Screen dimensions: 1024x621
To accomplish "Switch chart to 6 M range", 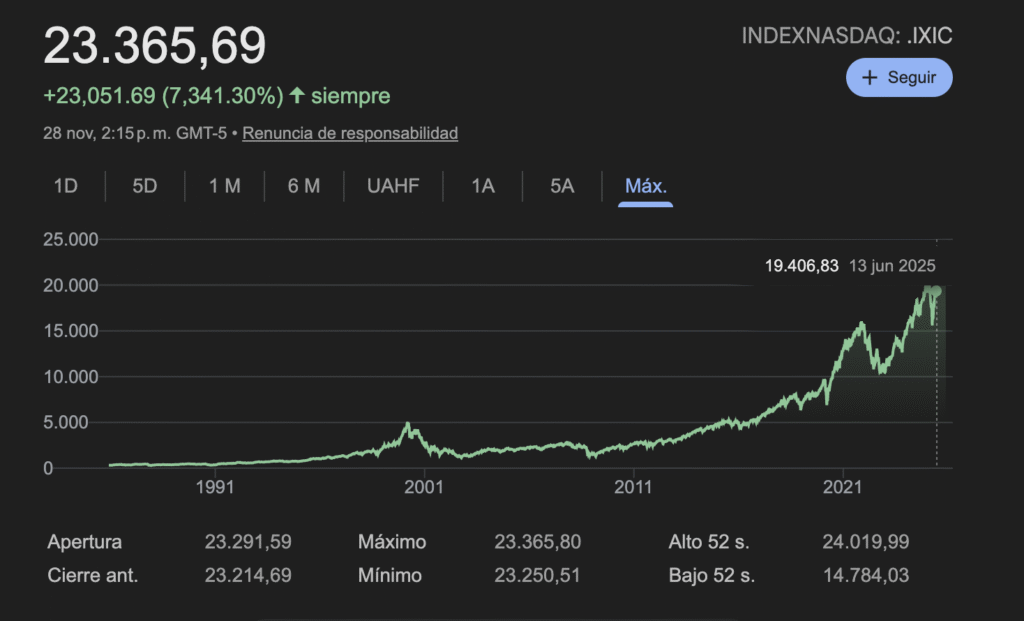I will [303, 186].
